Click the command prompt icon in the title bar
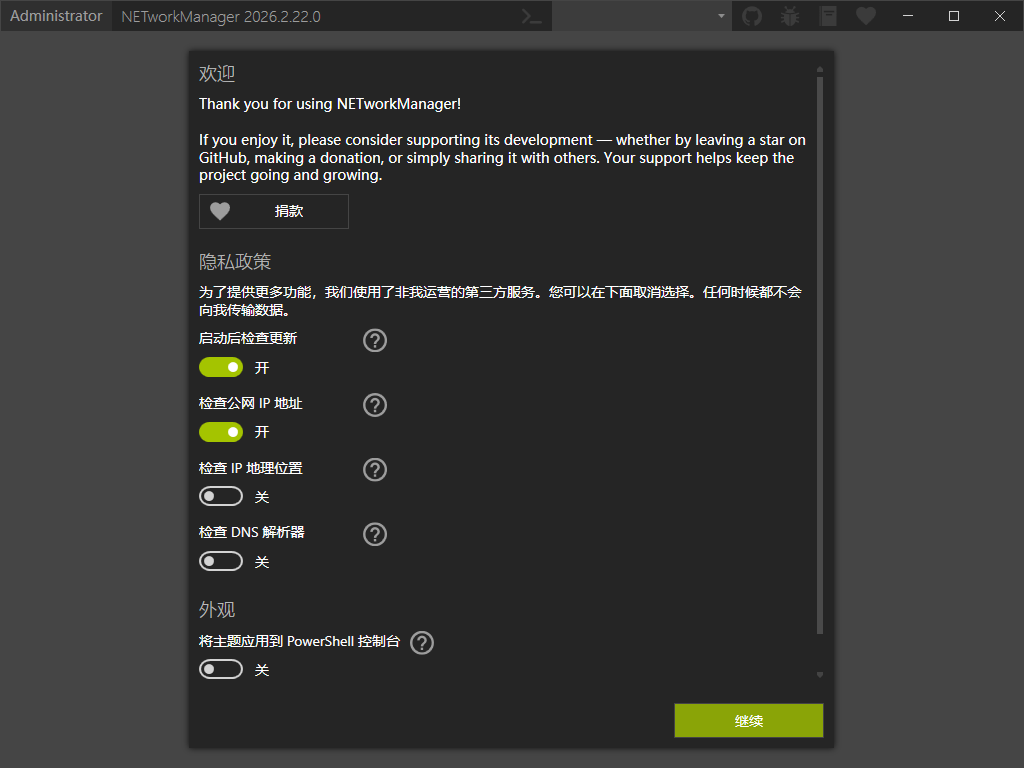This screenshot has width=1024, height=768. tap(531, 16)
